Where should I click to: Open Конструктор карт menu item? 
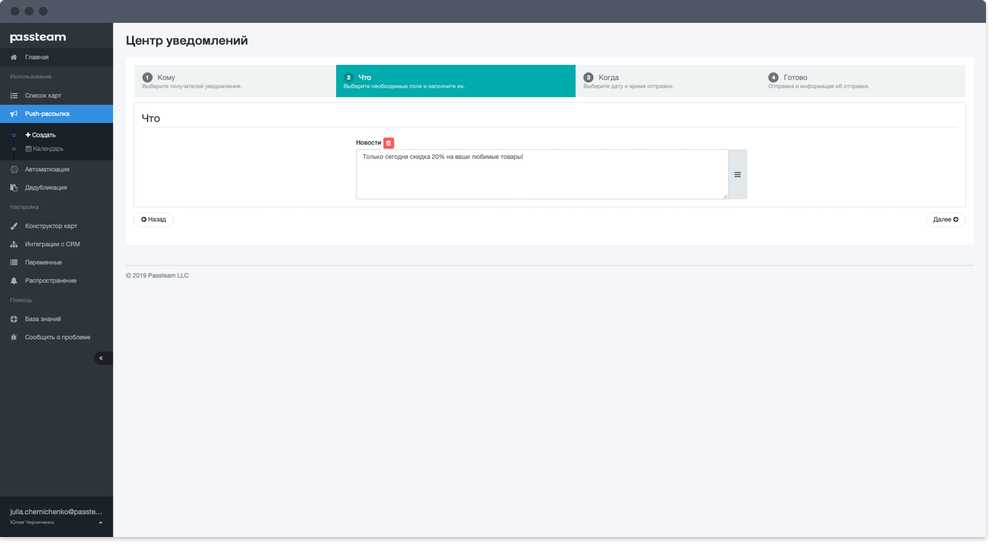click(x=56, y=226)
